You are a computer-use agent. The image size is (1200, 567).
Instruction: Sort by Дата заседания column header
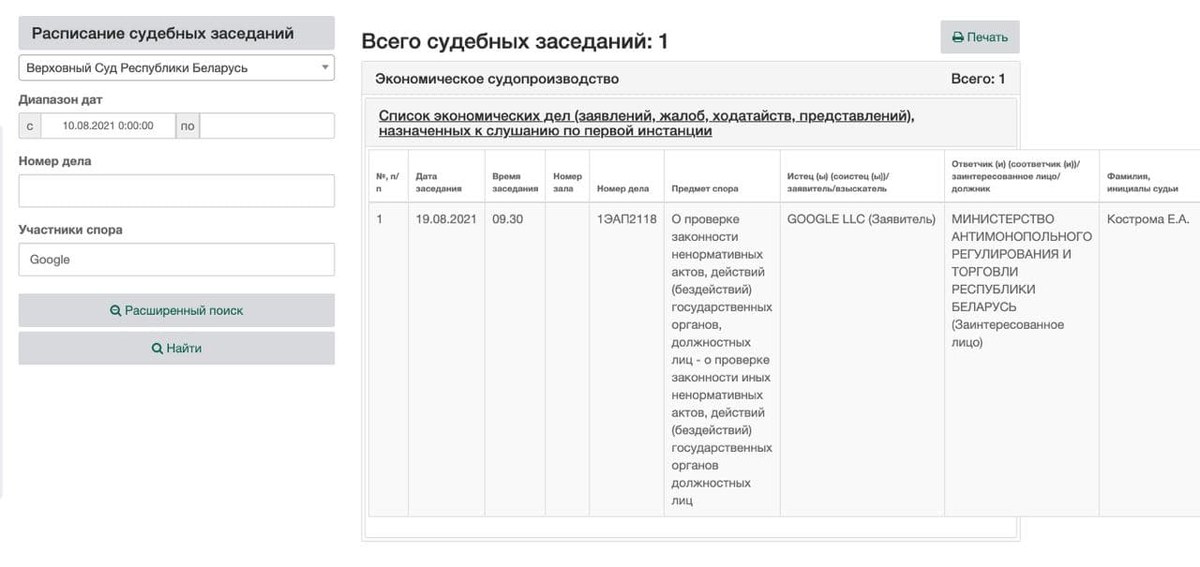click(x=439, y=182)
